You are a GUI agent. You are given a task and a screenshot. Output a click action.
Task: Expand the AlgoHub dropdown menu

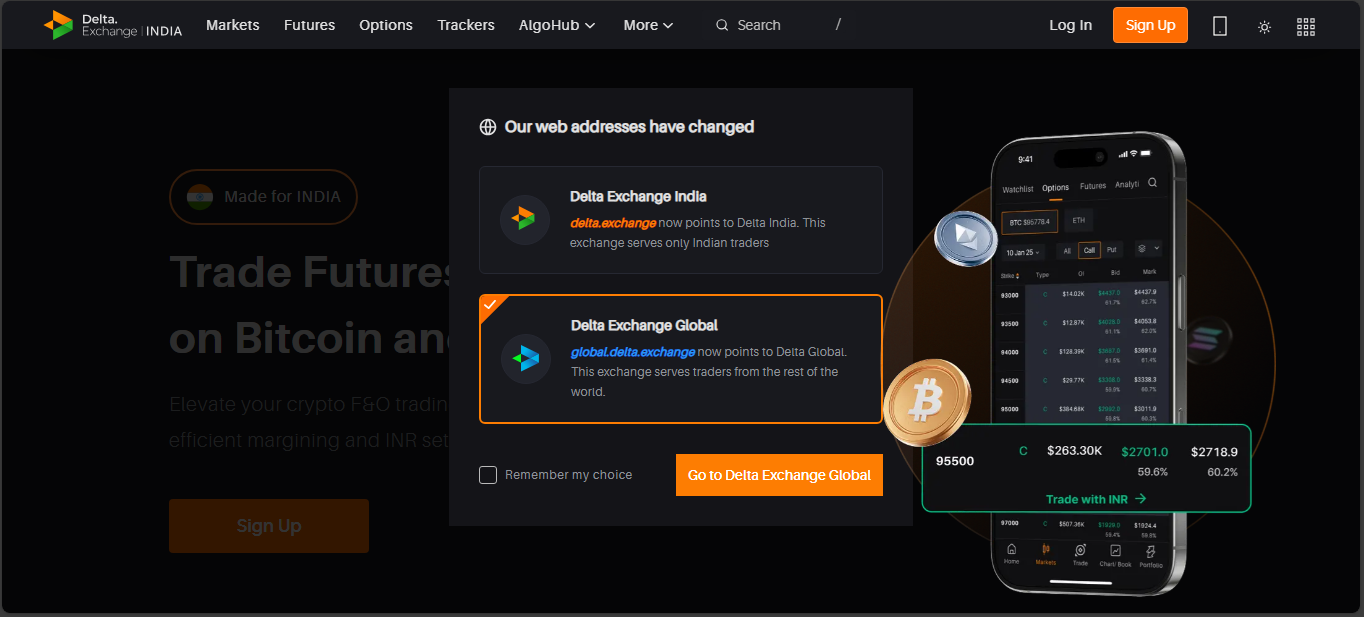(557, 25)
